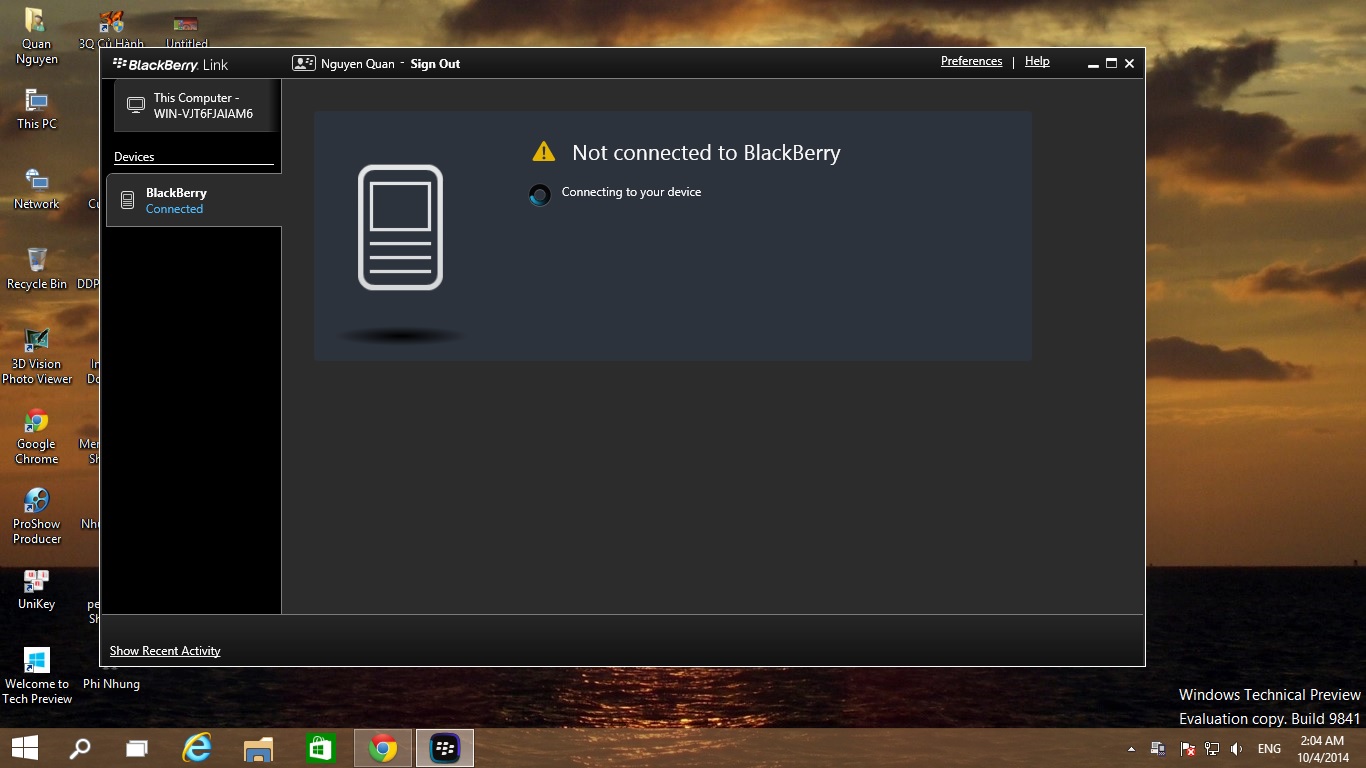Select This Computer entry in sidebar
This screenshot has width=1366, height=768.
[x=195, y=106]
